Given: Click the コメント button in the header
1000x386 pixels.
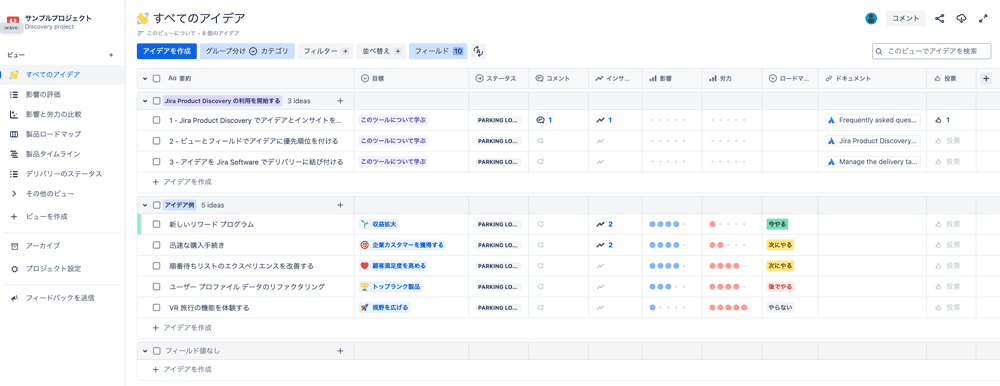Looking at the screenshot, I should [x=906, y=19].
